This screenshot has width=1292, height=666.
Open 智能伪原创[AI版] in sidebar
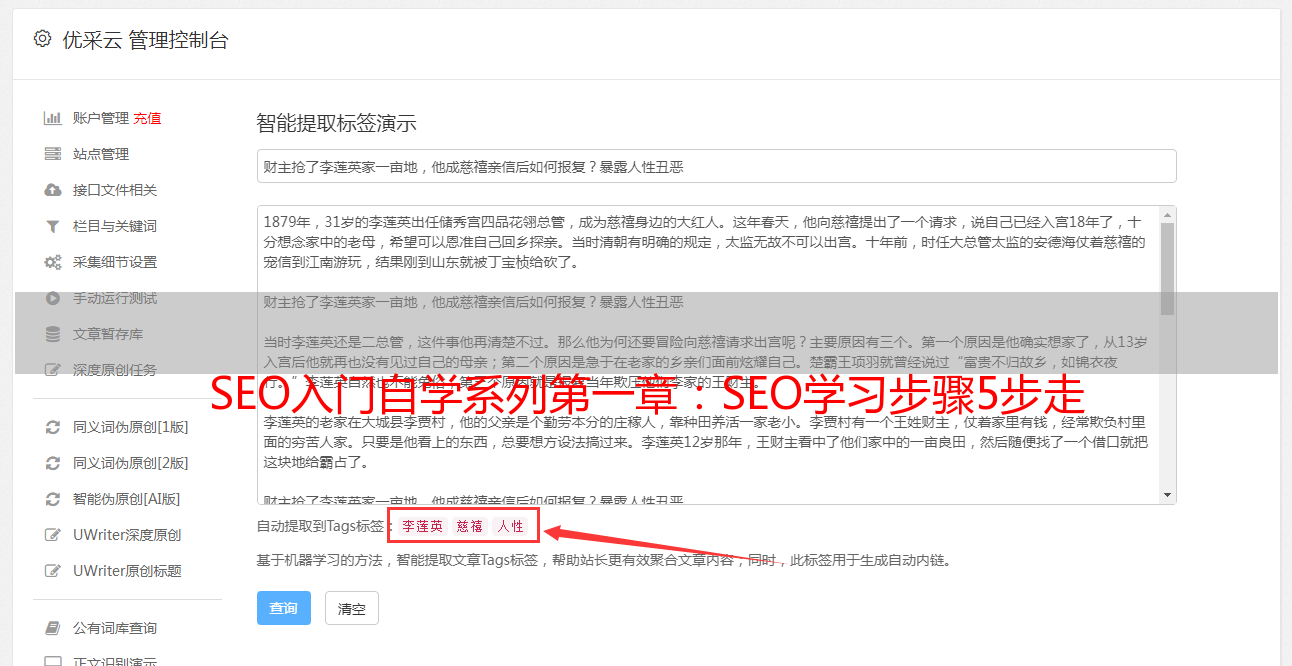[127, 499]
